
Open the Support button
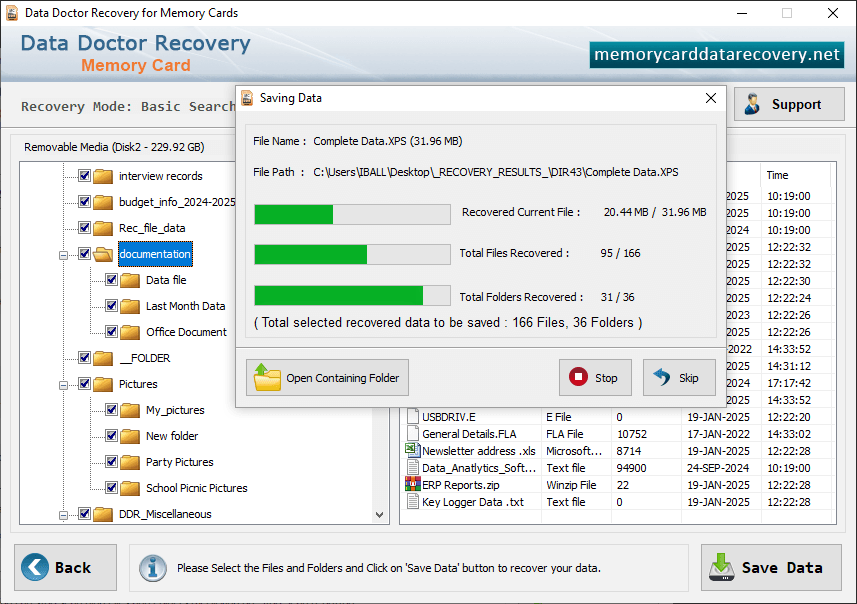coord(789,104)
